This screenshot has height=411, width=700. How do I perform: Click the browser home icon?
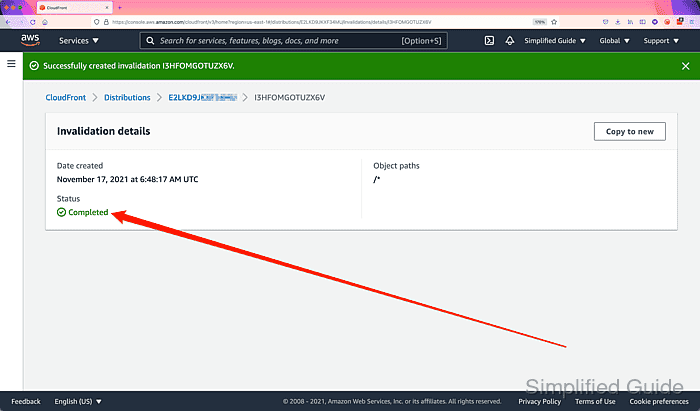pyautogui.click(x=45, y=22)
